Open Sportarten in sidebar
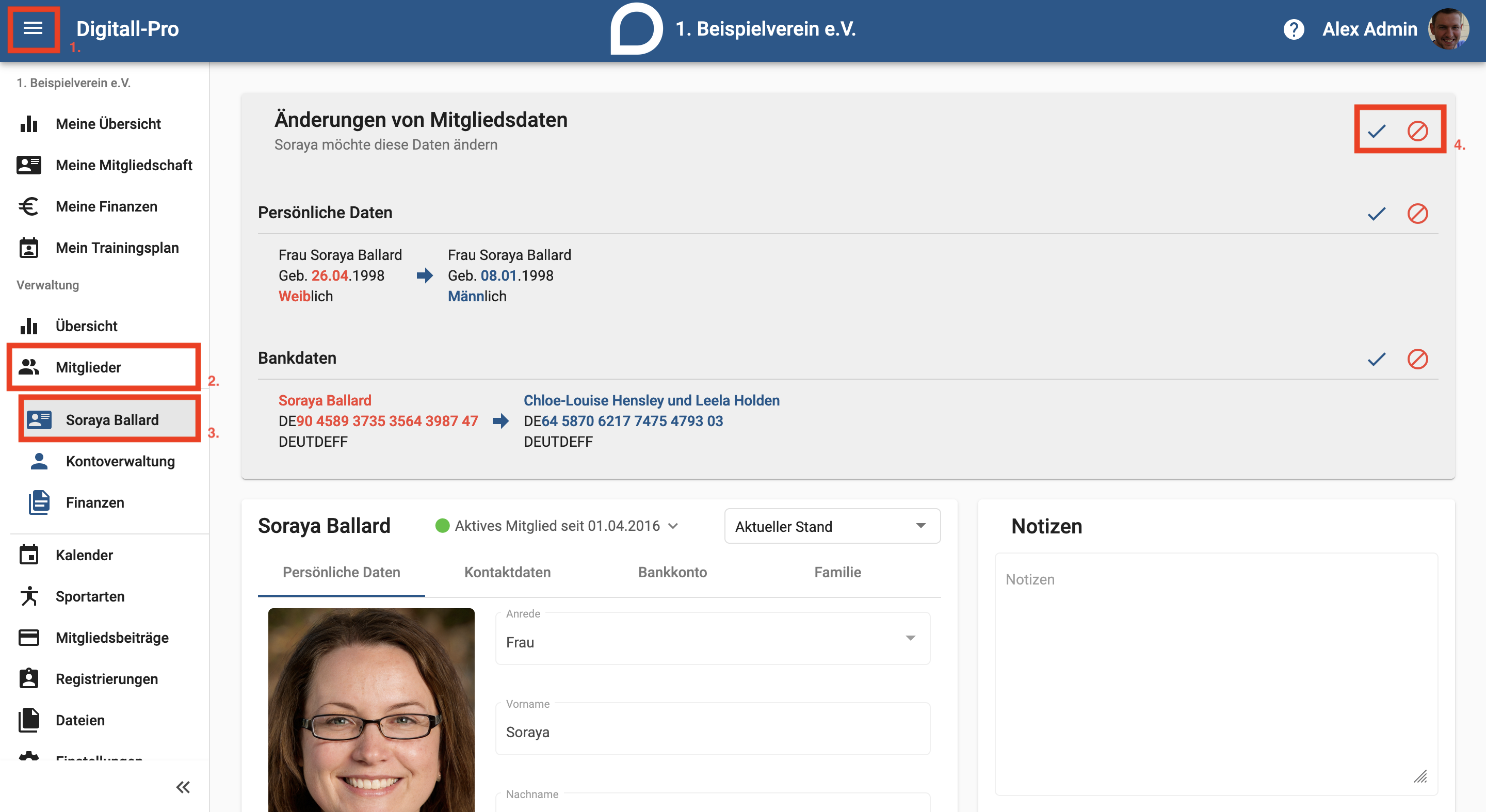The height and width of the screenshot is (812, 1486). tap(104, 596)
